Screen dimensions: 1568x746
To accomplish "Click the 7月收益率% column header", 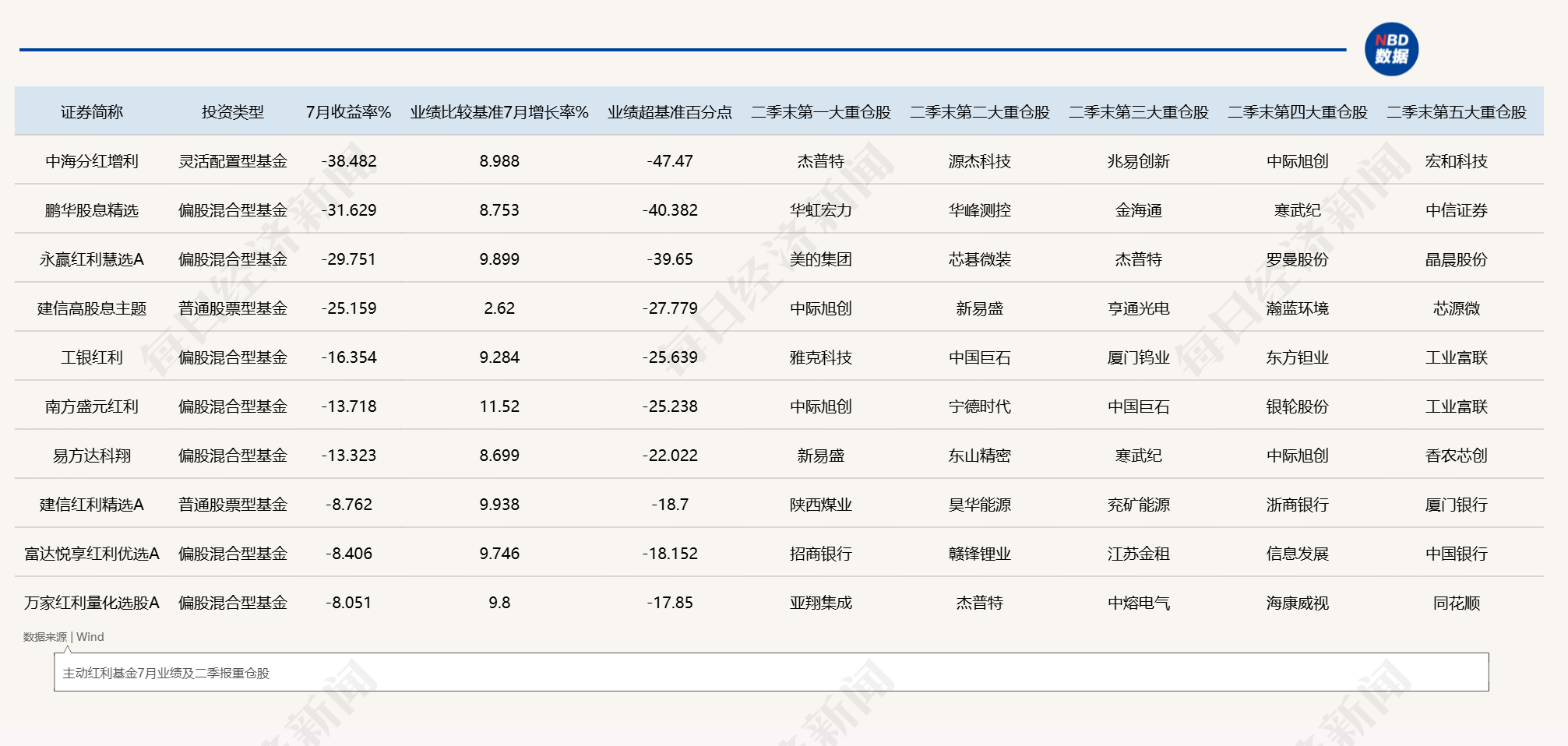I will (x=348, y=112).
